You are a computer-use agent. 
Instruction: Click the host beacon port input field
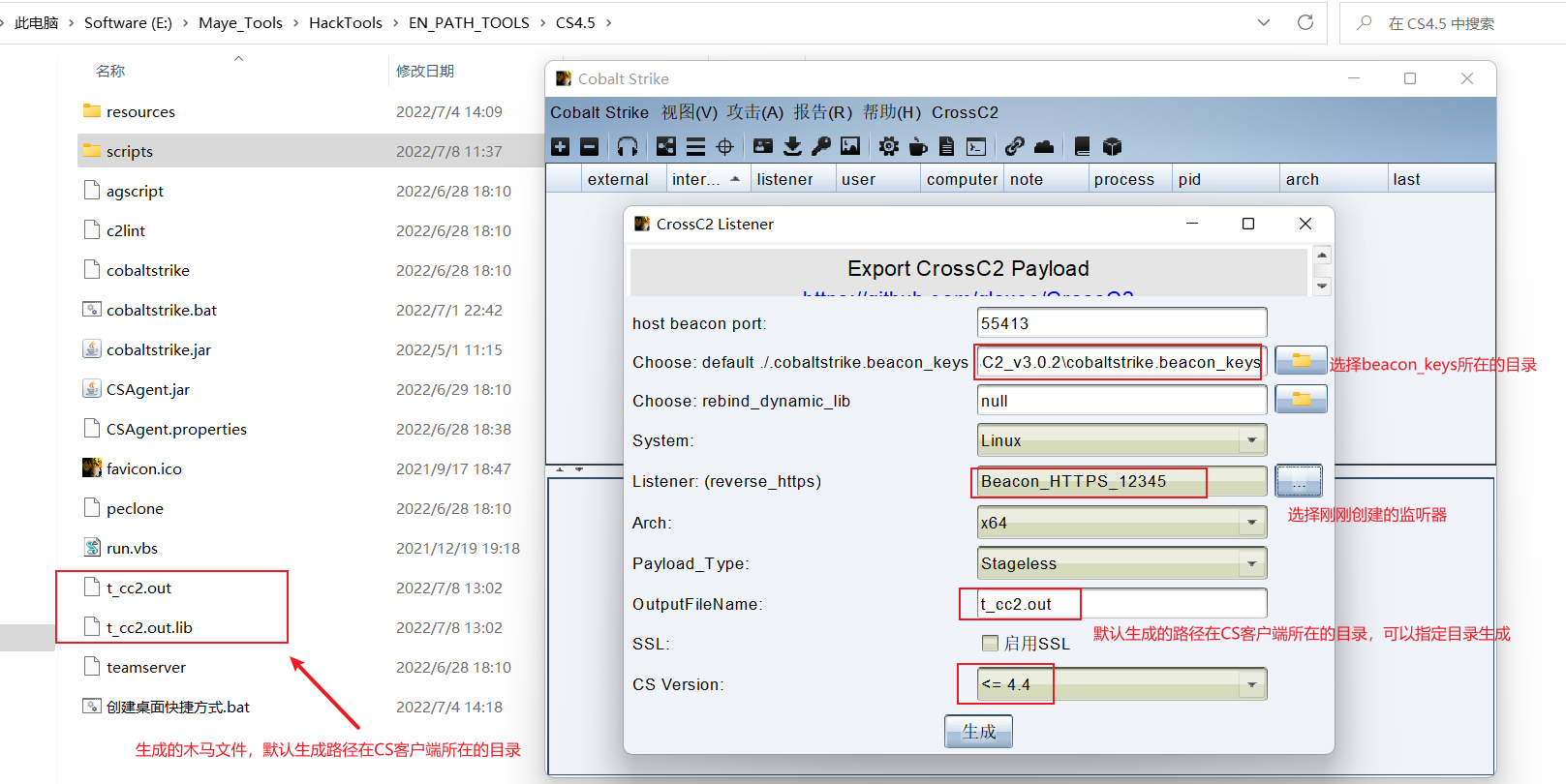coord(1122,323)
